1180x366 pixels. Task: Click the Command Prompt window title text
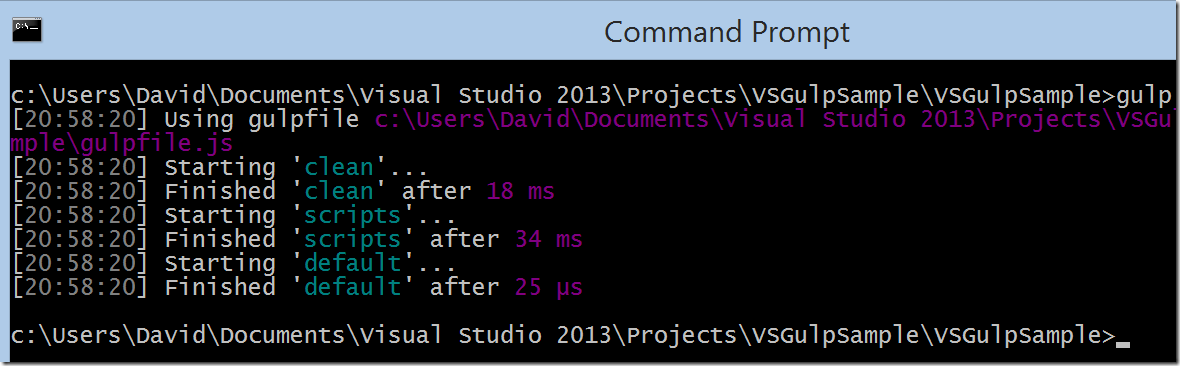pyautogui.click(x=727, y=32)
